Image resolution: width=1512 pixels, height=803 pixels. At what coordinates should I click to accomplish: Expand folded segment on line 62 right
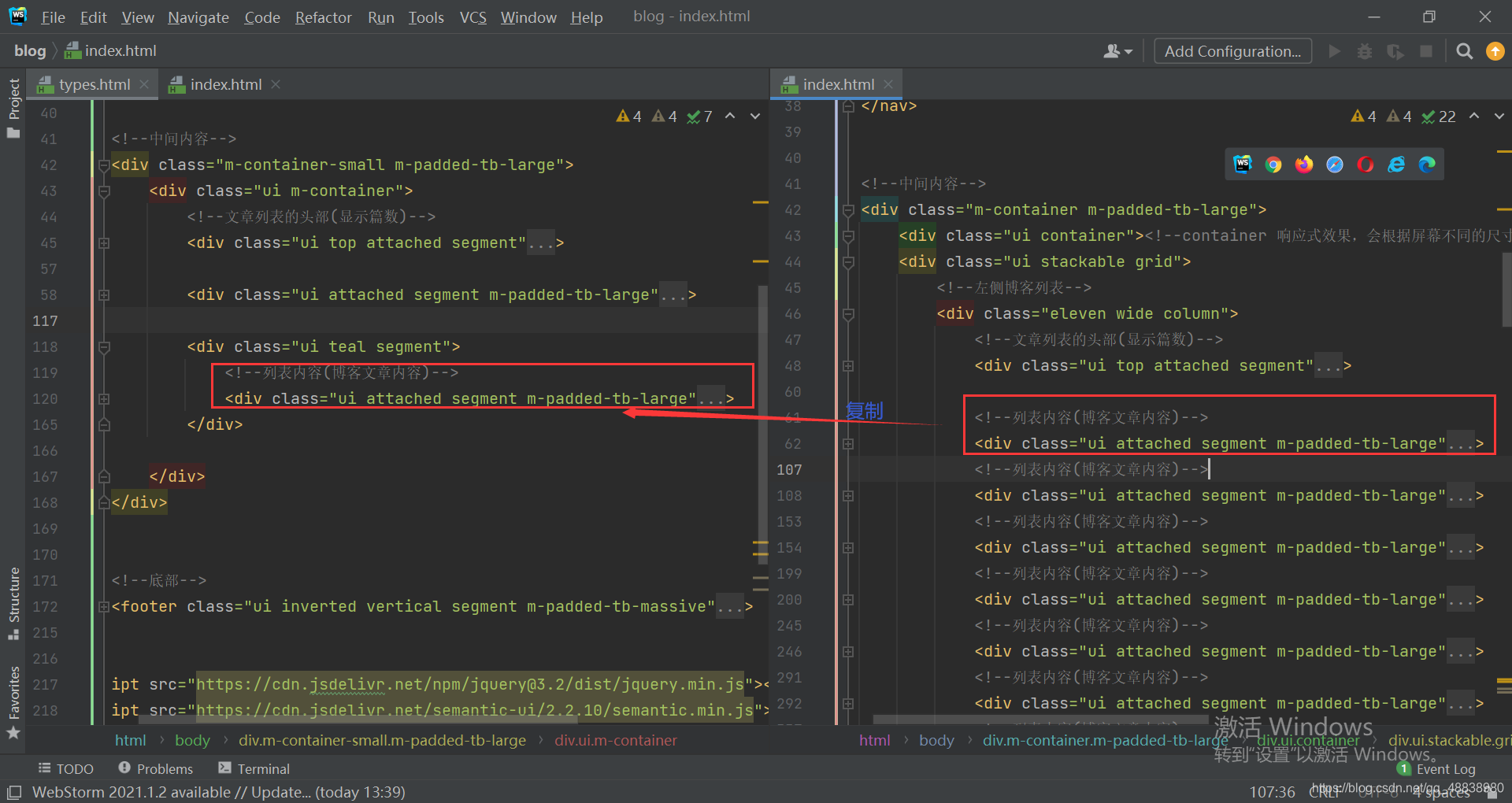pos(848,444)
